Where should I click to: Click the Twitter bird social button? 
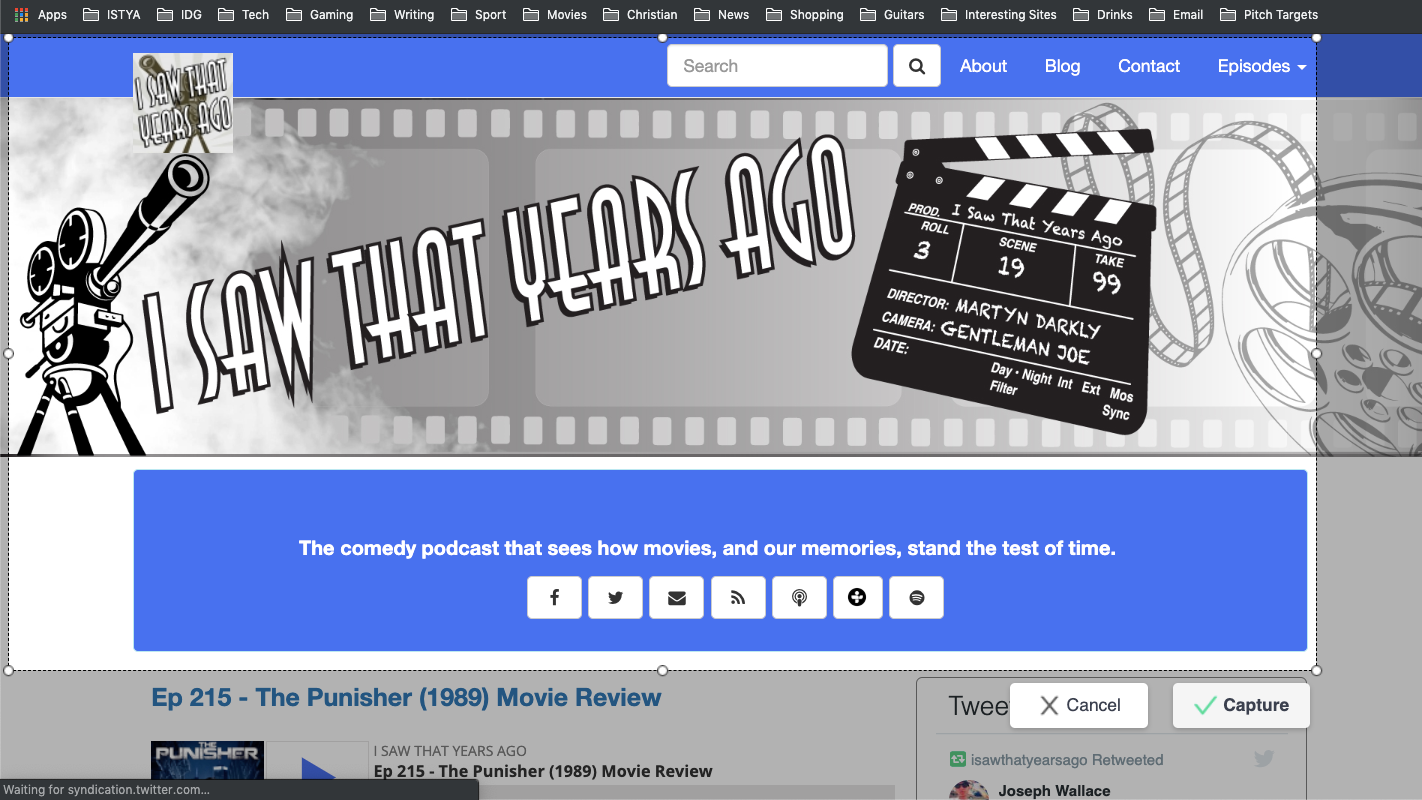pos(615,598)
